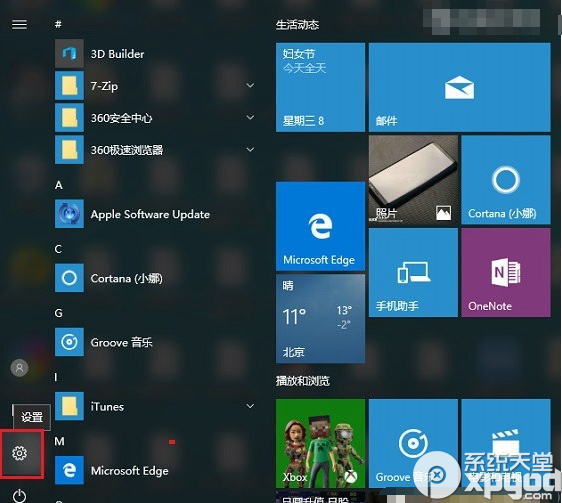The height and width of the screenshot is (503, 562).
Task: Expand the 360安全中心 folder chevron
Action: tap(251, 117)
